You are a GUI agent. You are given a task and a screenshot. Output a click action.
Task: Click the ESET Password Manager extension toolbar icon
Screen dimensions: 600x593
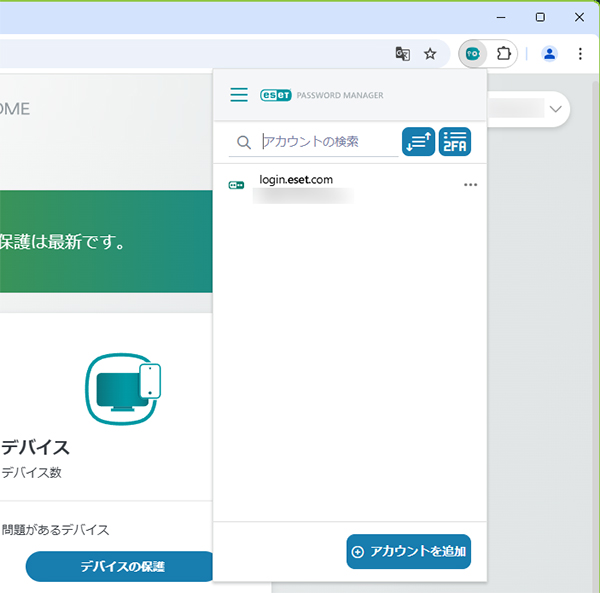point(473,54)
